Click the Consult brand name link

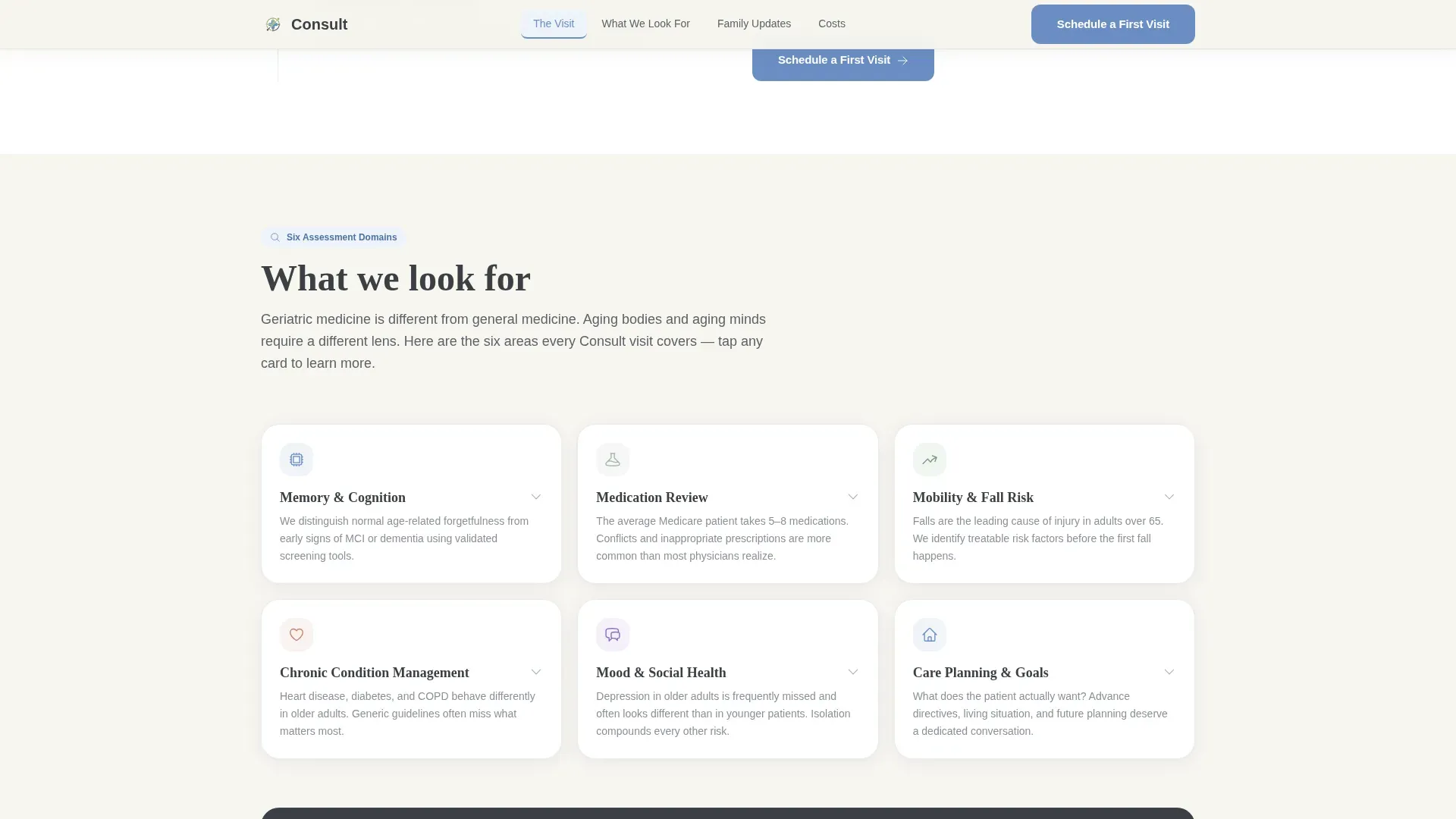319,24
